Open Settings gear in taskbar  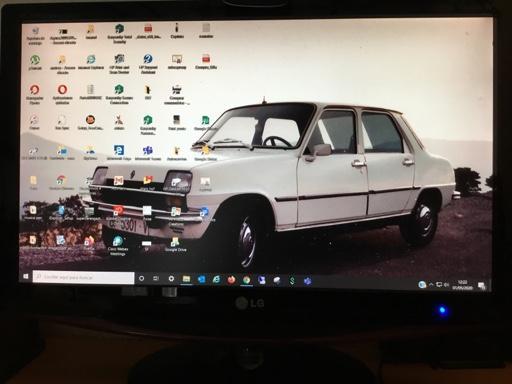pyautogui.click(x=171, y=278)
